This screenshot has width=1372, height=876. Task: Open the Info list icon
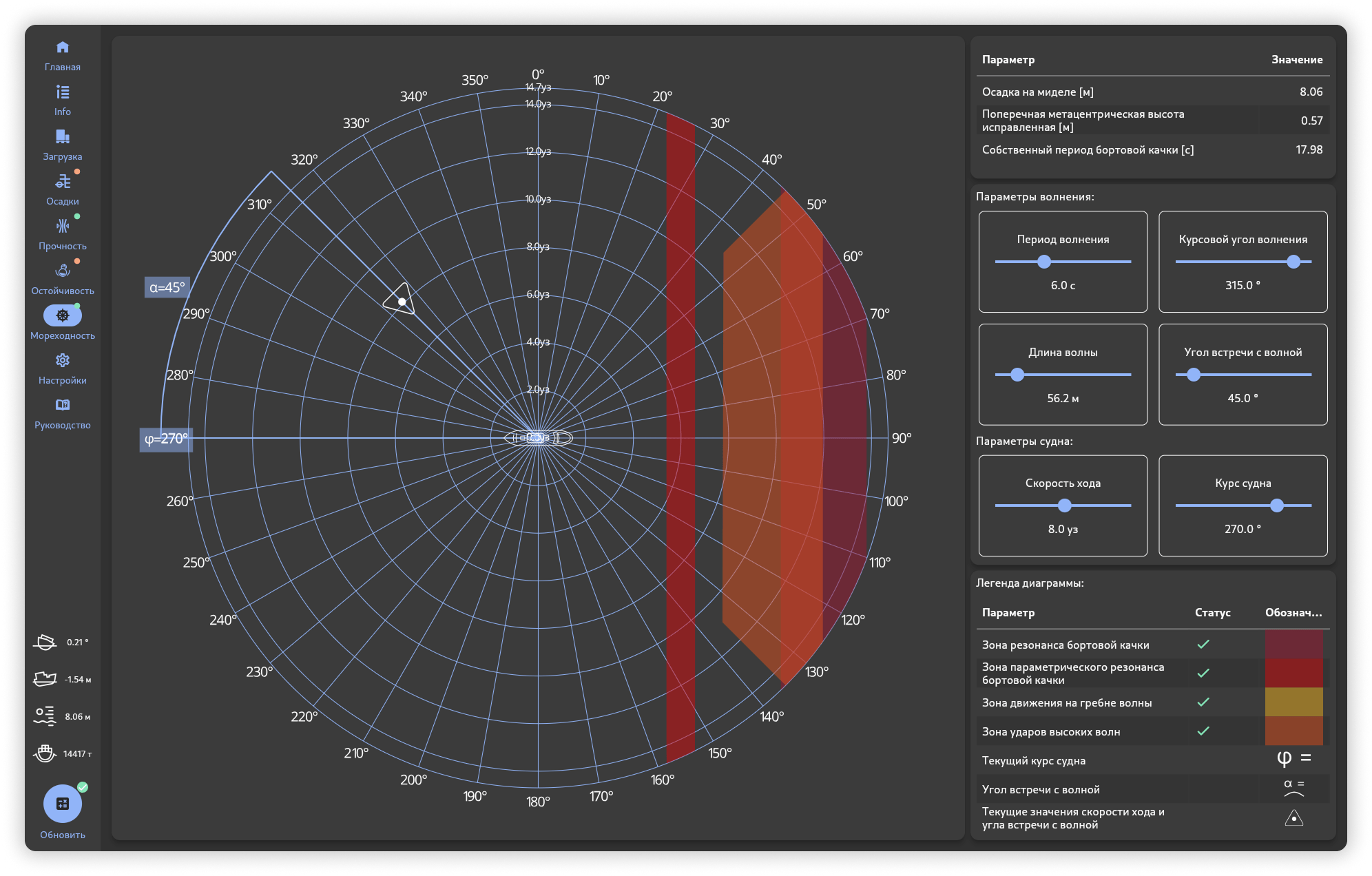63,92
